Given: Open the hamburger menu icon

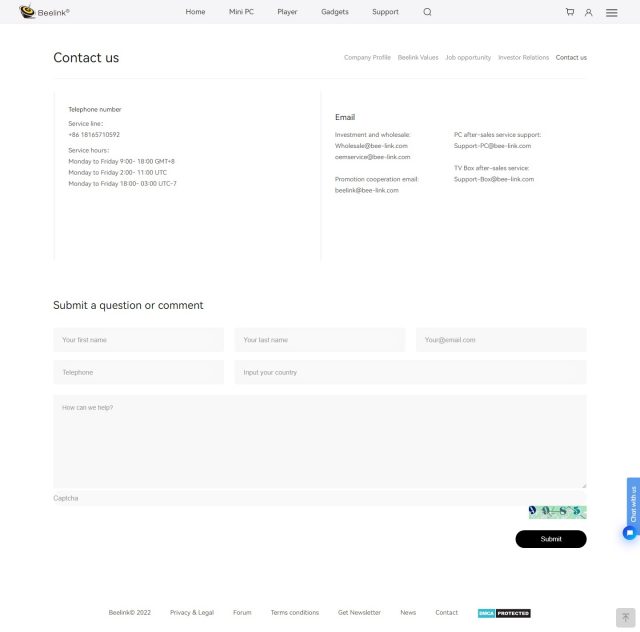Looking at the screenshot, I should (x=611, y=12).
